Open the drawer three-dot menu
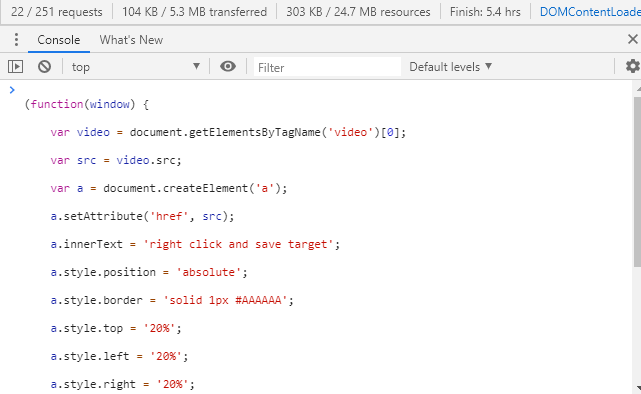Viewport: 641px width, 394px height. [x=16, y=40]
